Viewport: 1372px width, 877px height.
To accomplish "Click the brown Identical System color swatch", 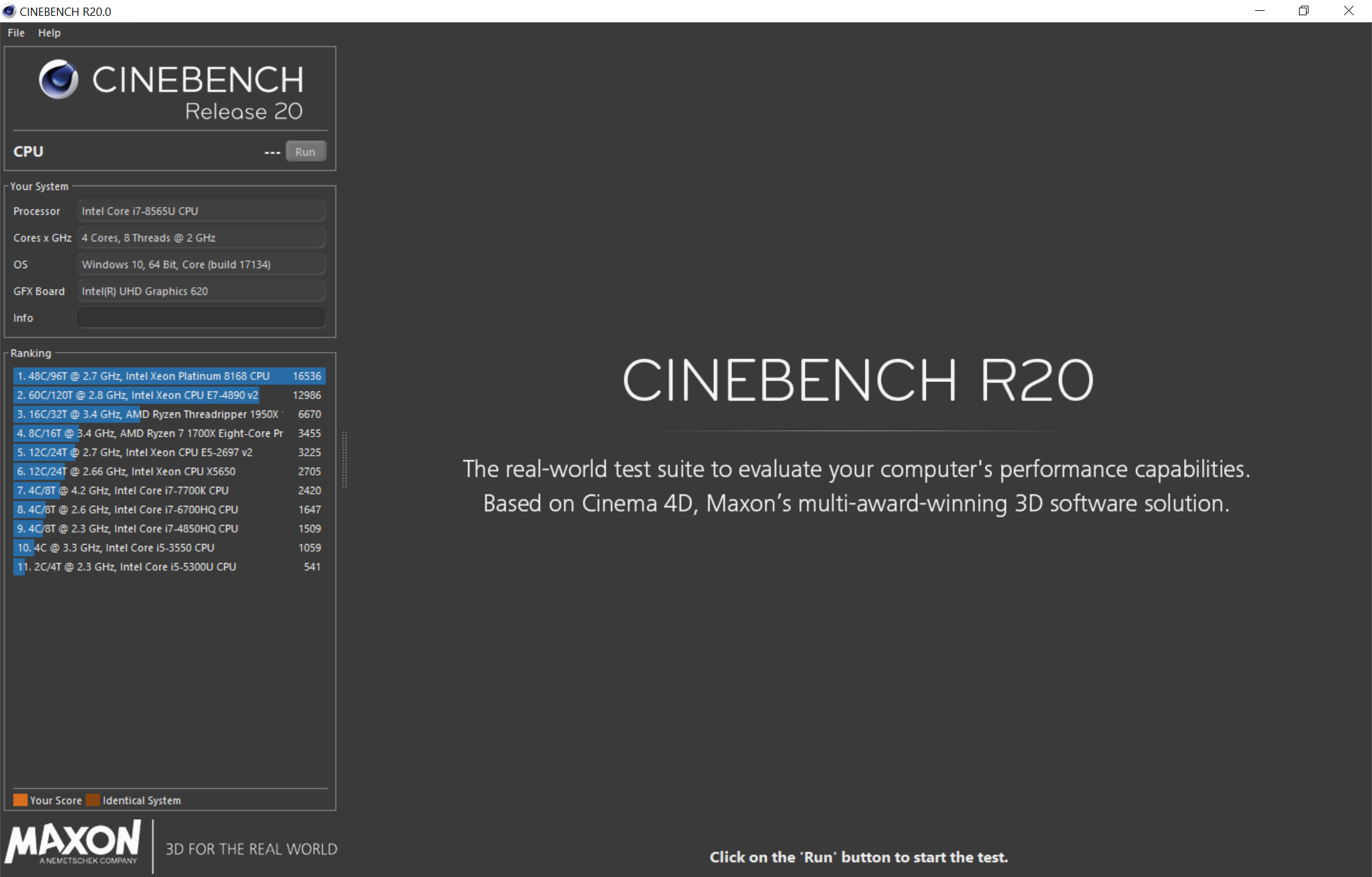I will [x=93, y=800].
